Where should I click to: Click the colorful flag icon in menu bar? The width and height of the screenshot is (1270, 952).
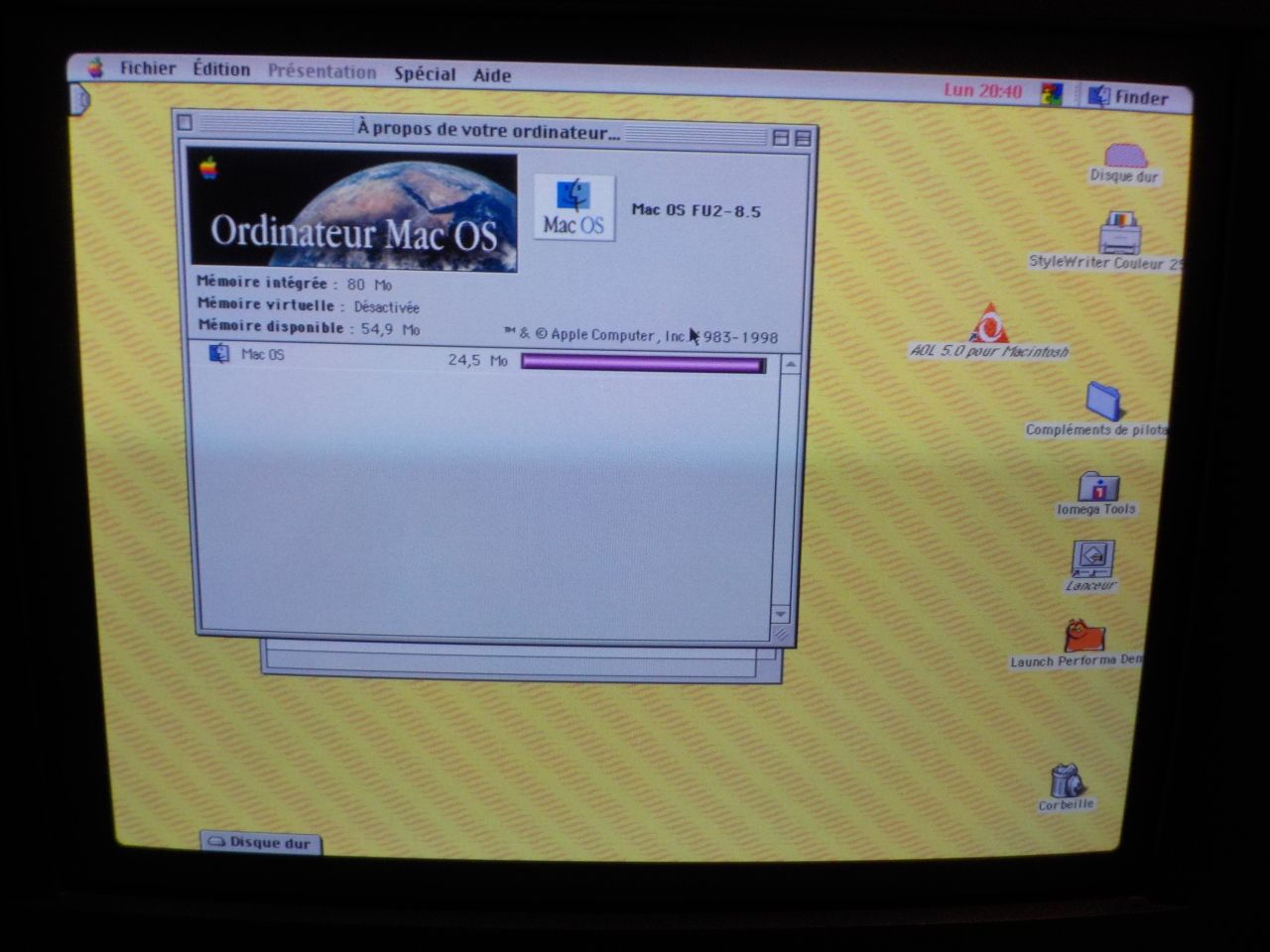tap(1051, 94)
